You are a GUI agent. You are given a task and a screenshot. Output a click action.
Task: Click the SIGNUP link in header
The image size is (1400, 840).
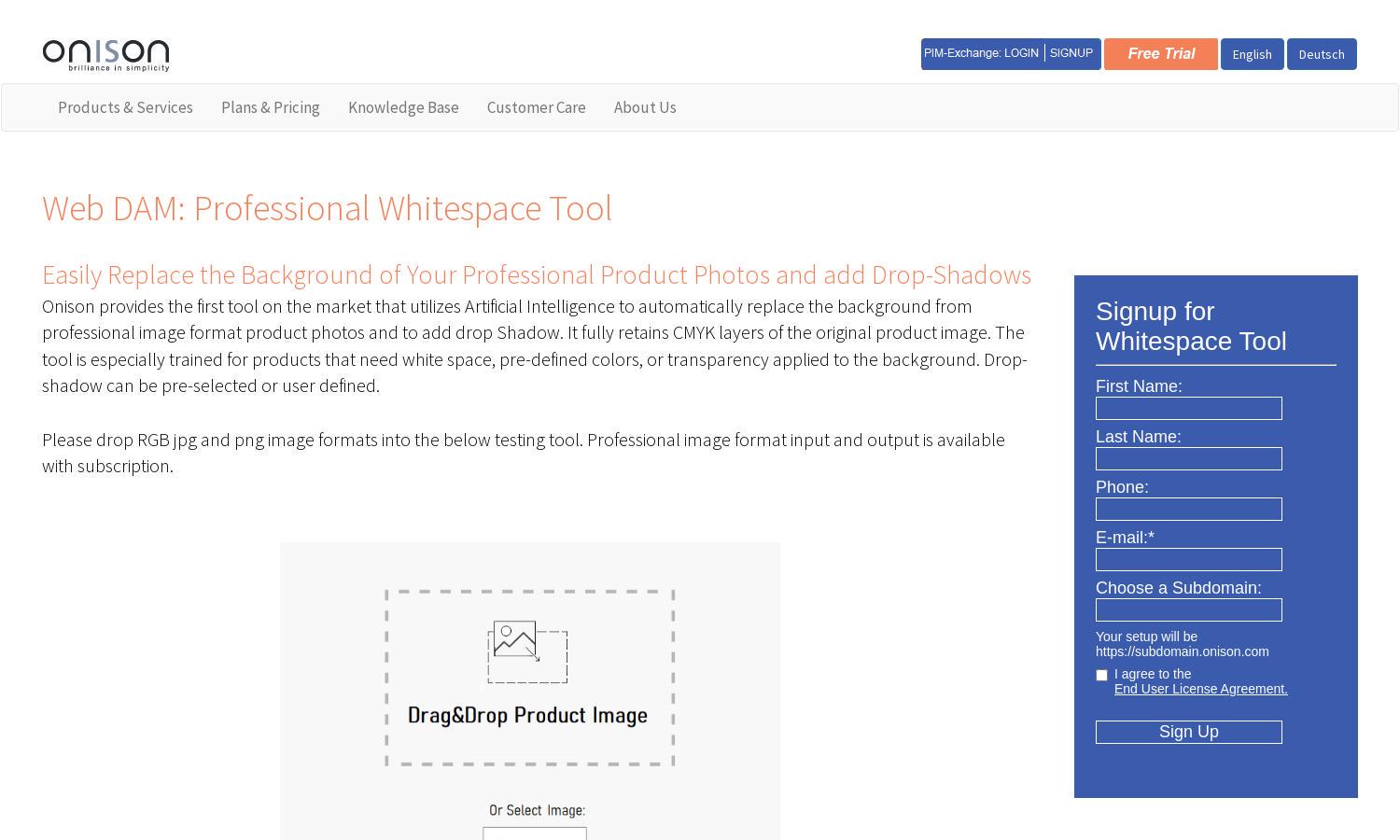point(1071,53)
